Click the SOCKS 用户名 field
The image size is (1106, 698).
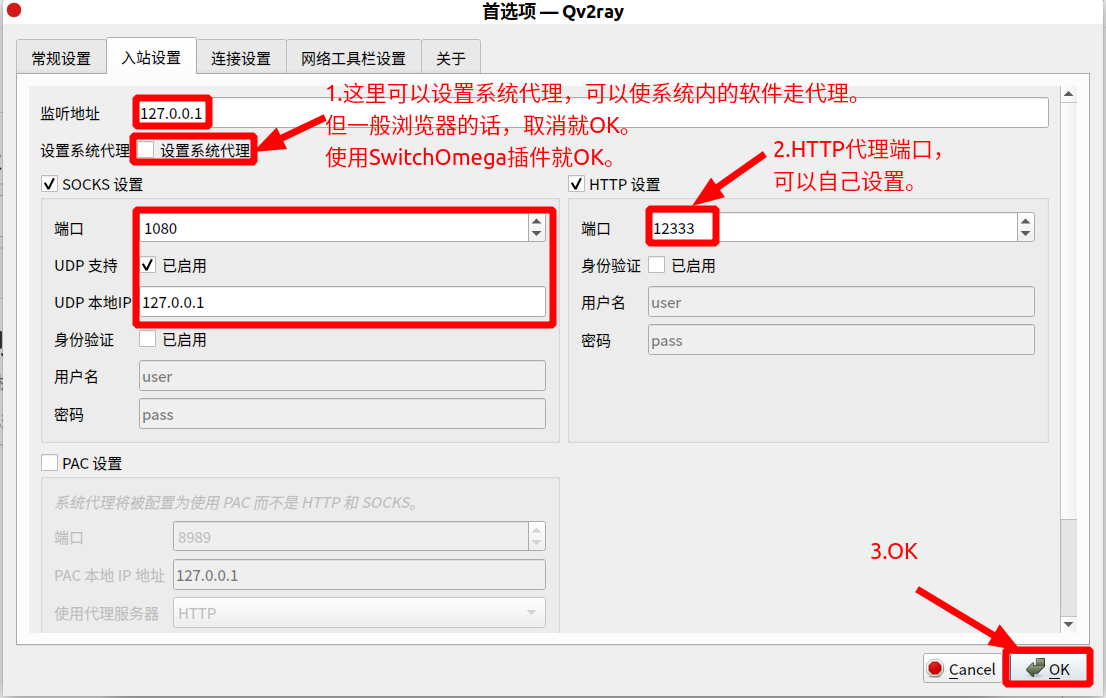click(x=342, y=376)
